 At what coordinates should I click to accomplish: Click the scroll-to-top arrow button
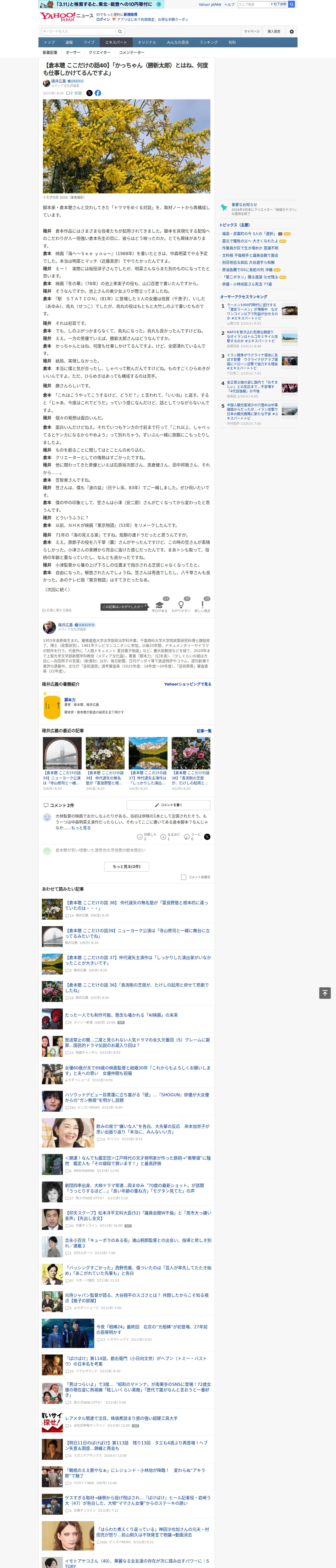pos(325,993)
